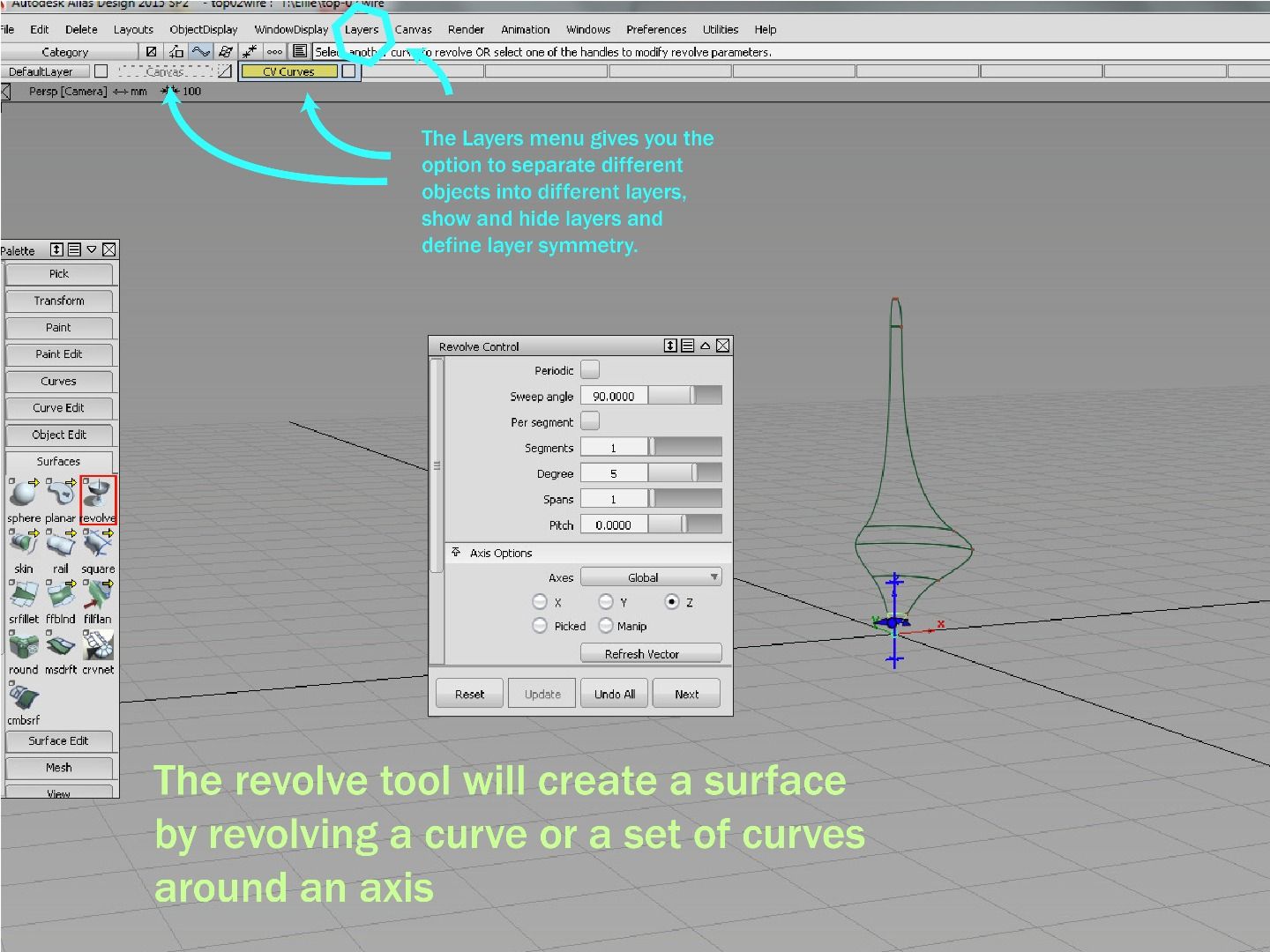Click the Refresh Vector button

651,653
